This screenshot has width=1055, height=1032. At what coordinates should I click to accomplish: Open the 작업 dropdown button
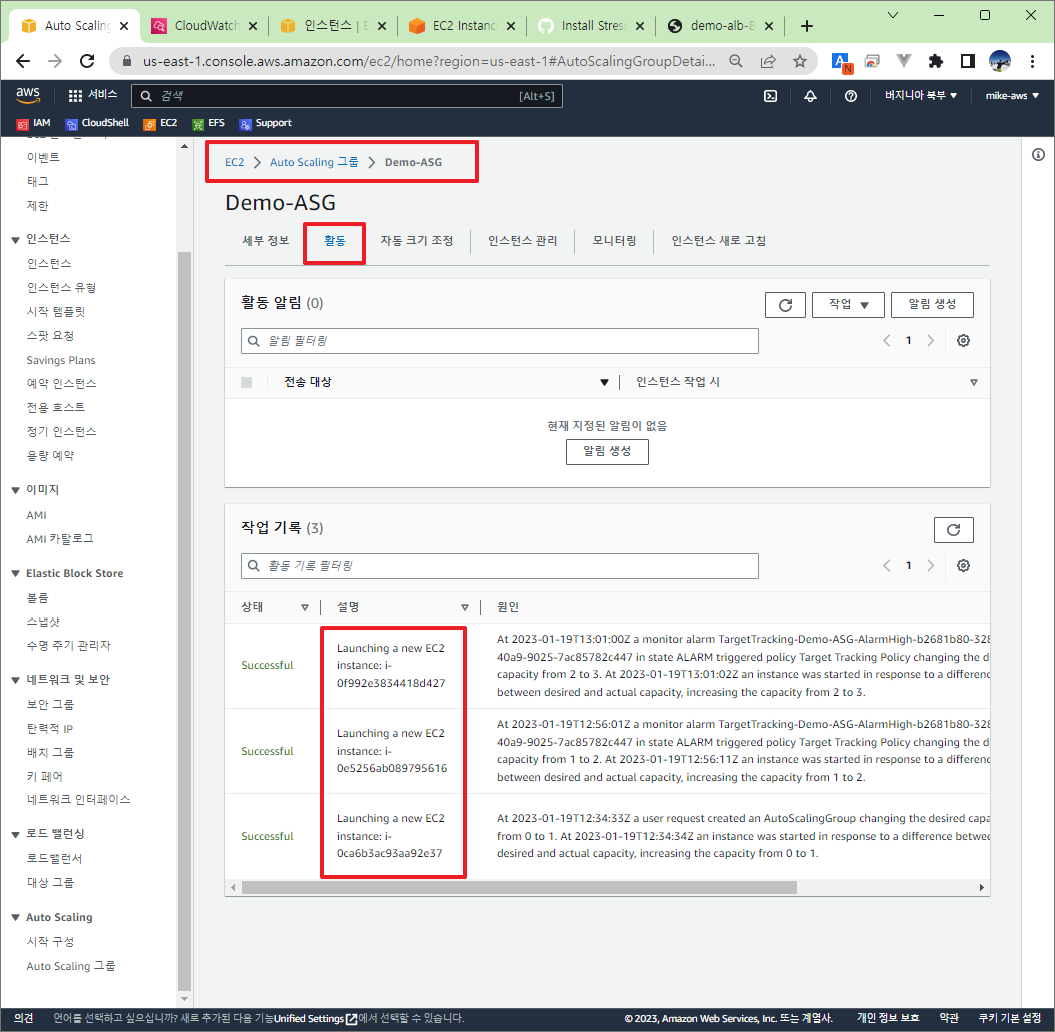point(848,305)
